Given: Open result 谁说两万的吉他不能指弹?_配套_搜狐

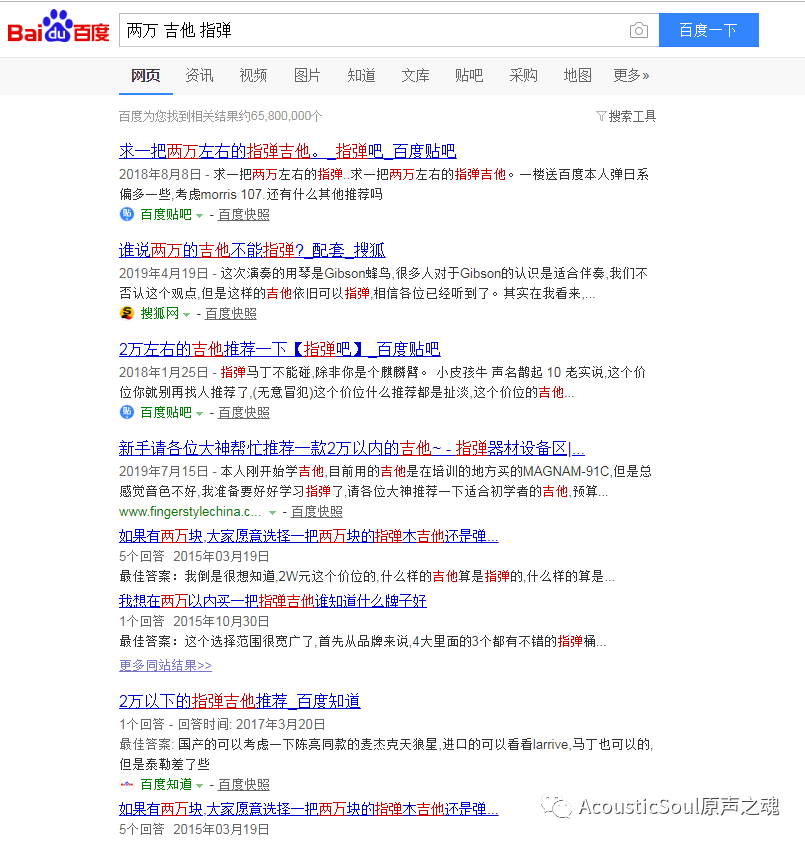Looking at the screenshot, I should pos(252,250).
